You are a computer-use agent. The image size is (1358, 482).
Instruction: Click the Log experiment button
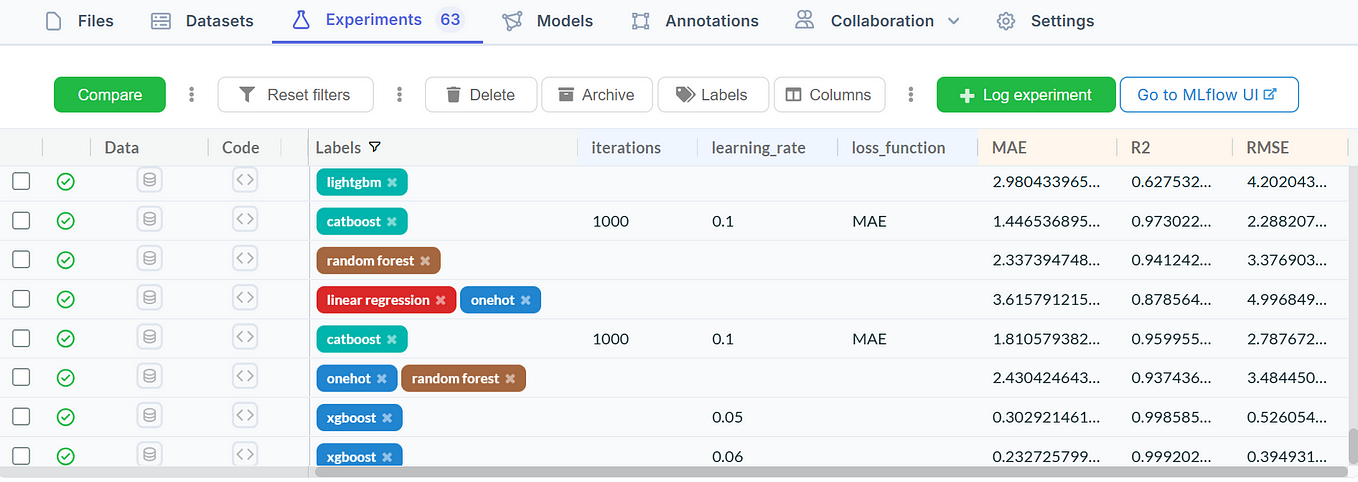pyautogui.click(x=1026, y=95)
